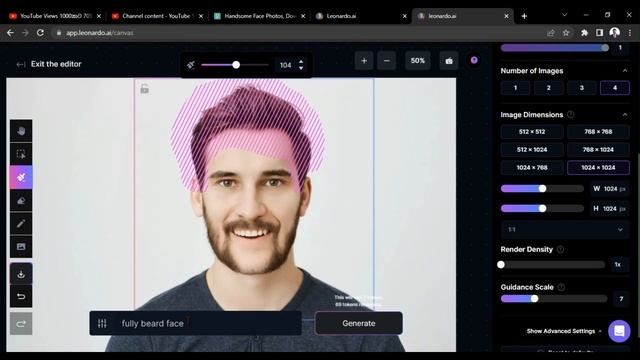Click the Guidance Scale slider handle
The height and width of the screenshot is (360, 640).
(534, 299)
